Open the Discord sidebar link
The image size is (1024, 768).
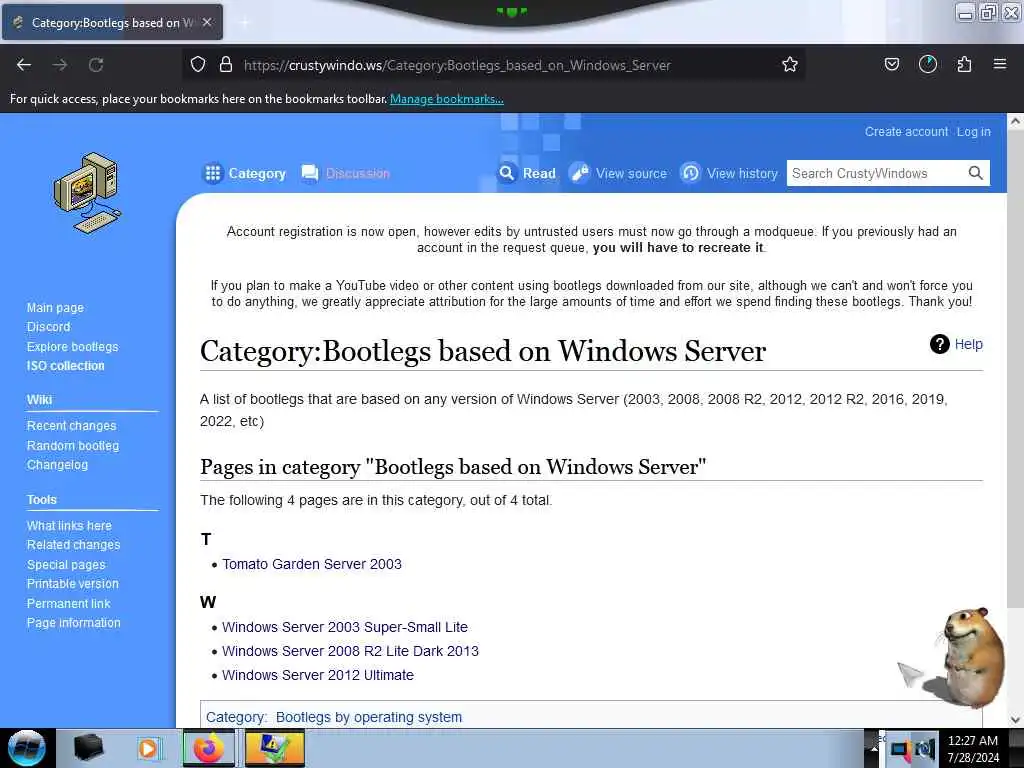point(48,327)
